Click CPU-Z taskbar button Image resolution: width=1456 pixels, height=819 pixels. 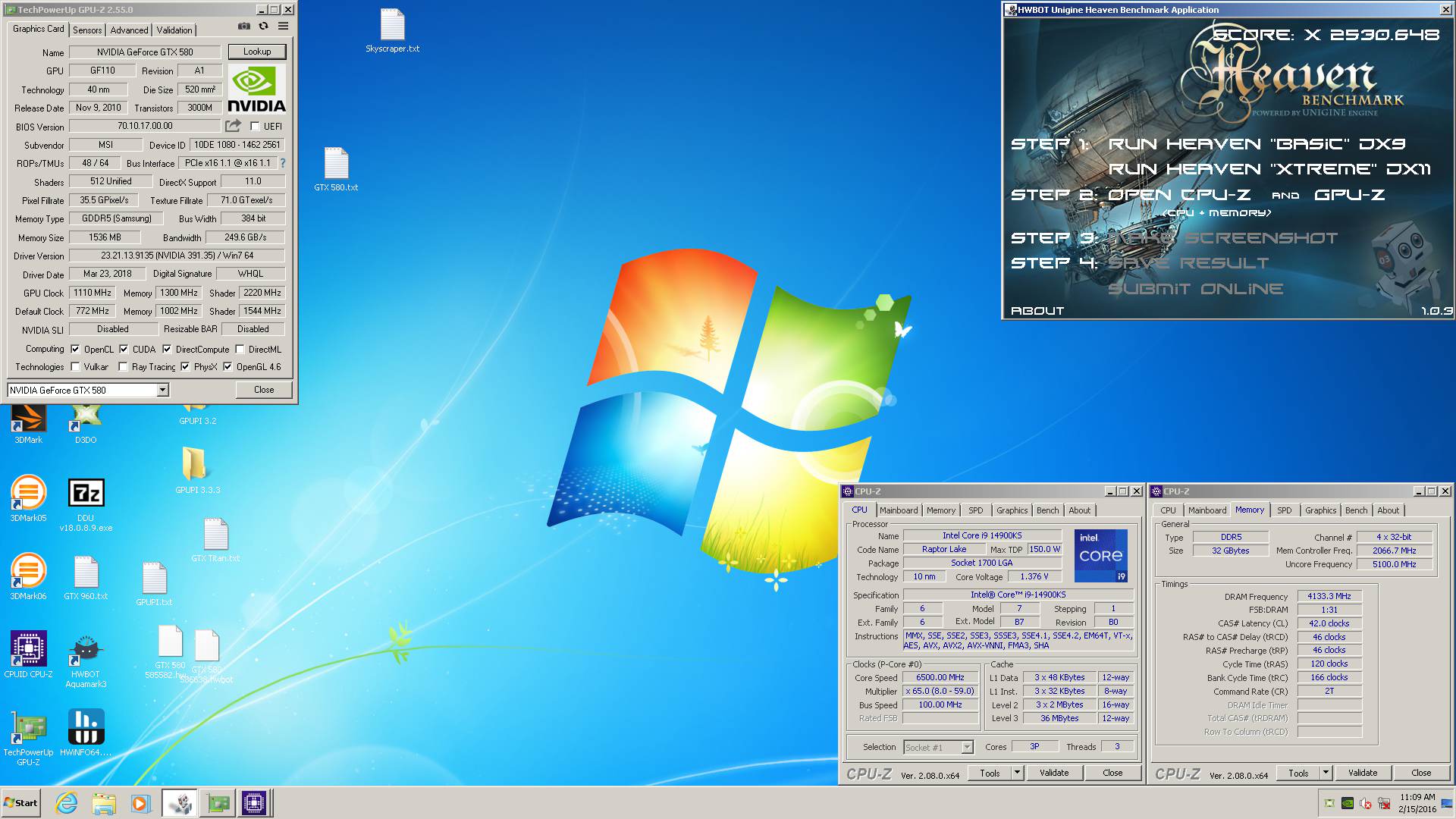point(254,803)
